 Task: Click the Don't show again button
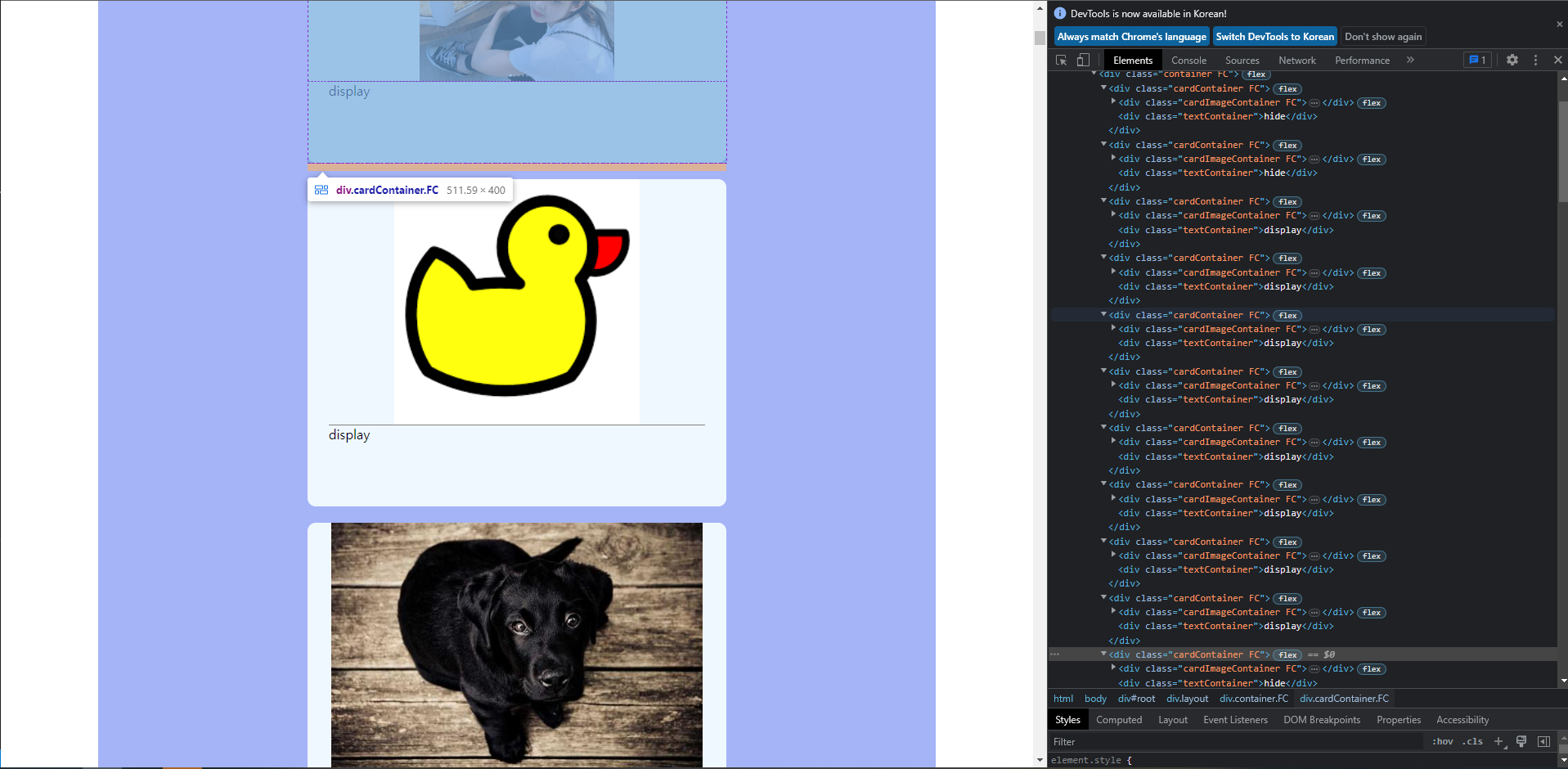coord(1383,37)
